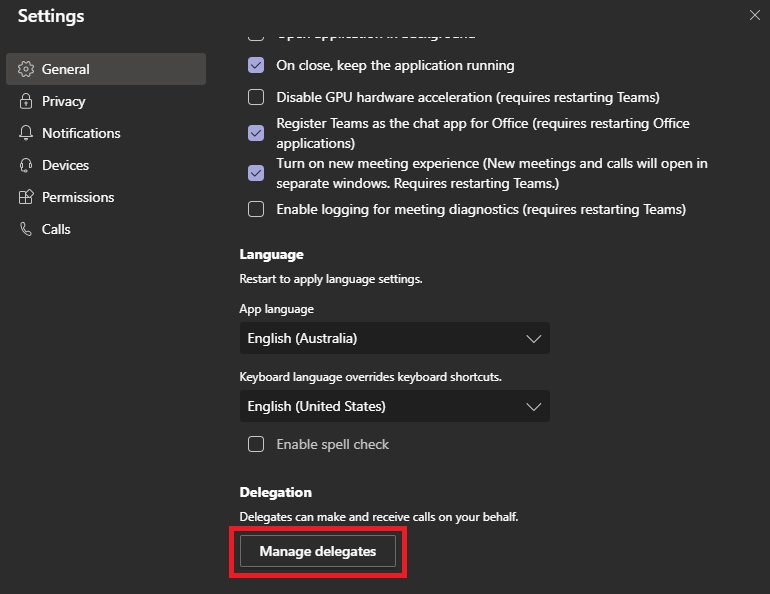This screenshot has height=594, width=770.
Task: Expand the Keyboard language dropdown
Action: coord(394,406)
